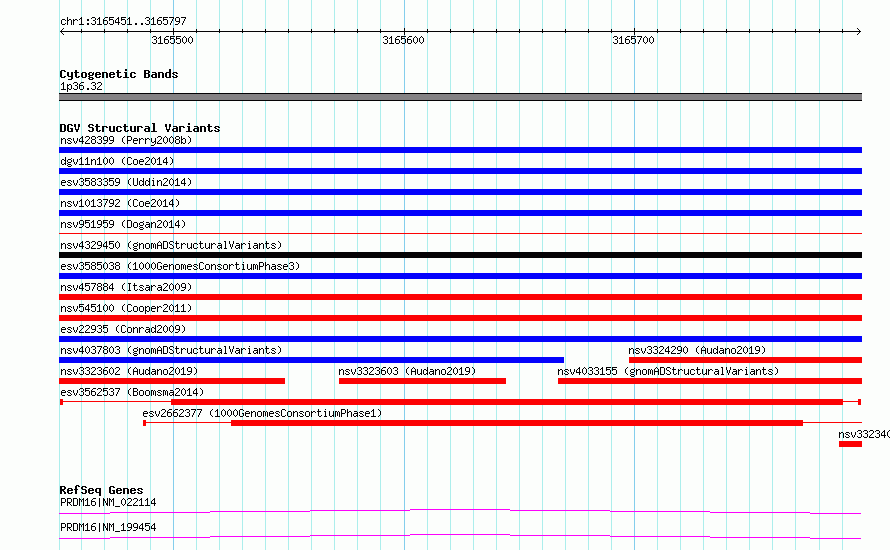
Task: Open the nsv3323602 (Audano2019) label
Action: coord(129,371)
